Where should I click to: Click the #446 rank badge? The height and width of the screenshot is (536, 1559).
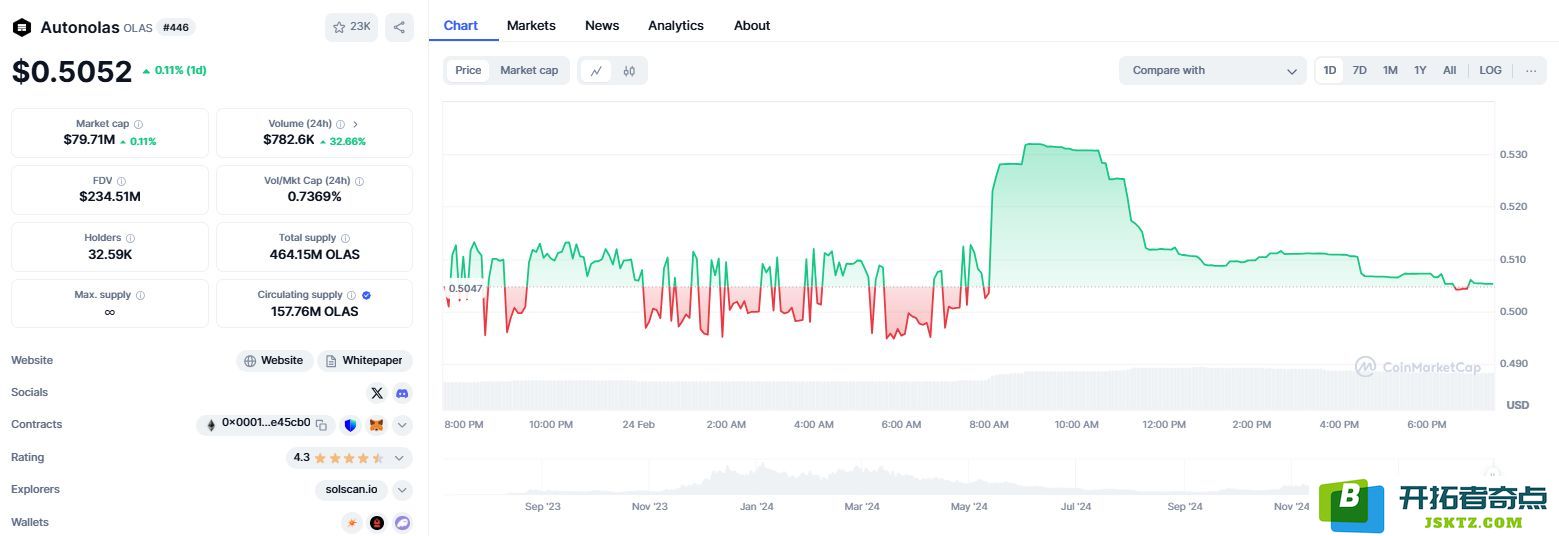pyautogui.click(x=176, y=27)
